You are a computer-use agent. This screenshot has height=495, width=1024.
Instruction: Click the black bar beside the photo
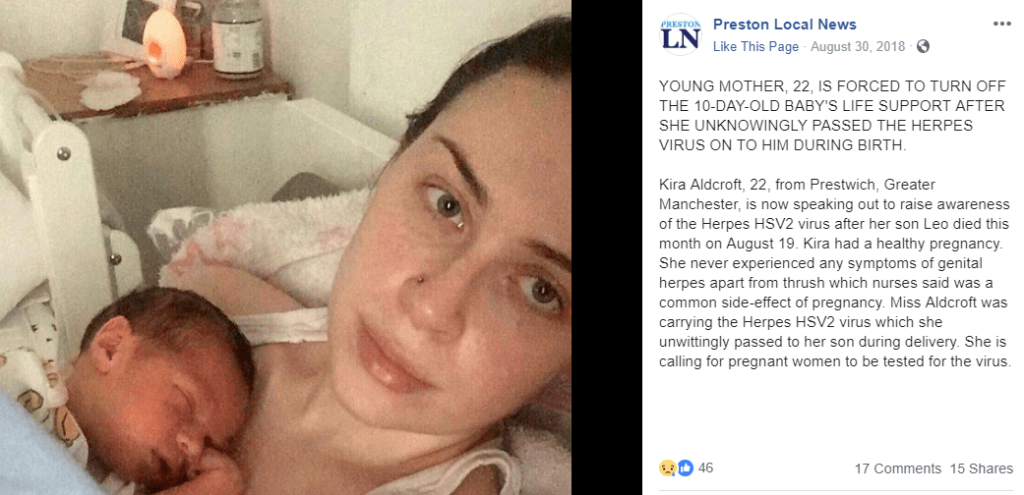point(607,248)
